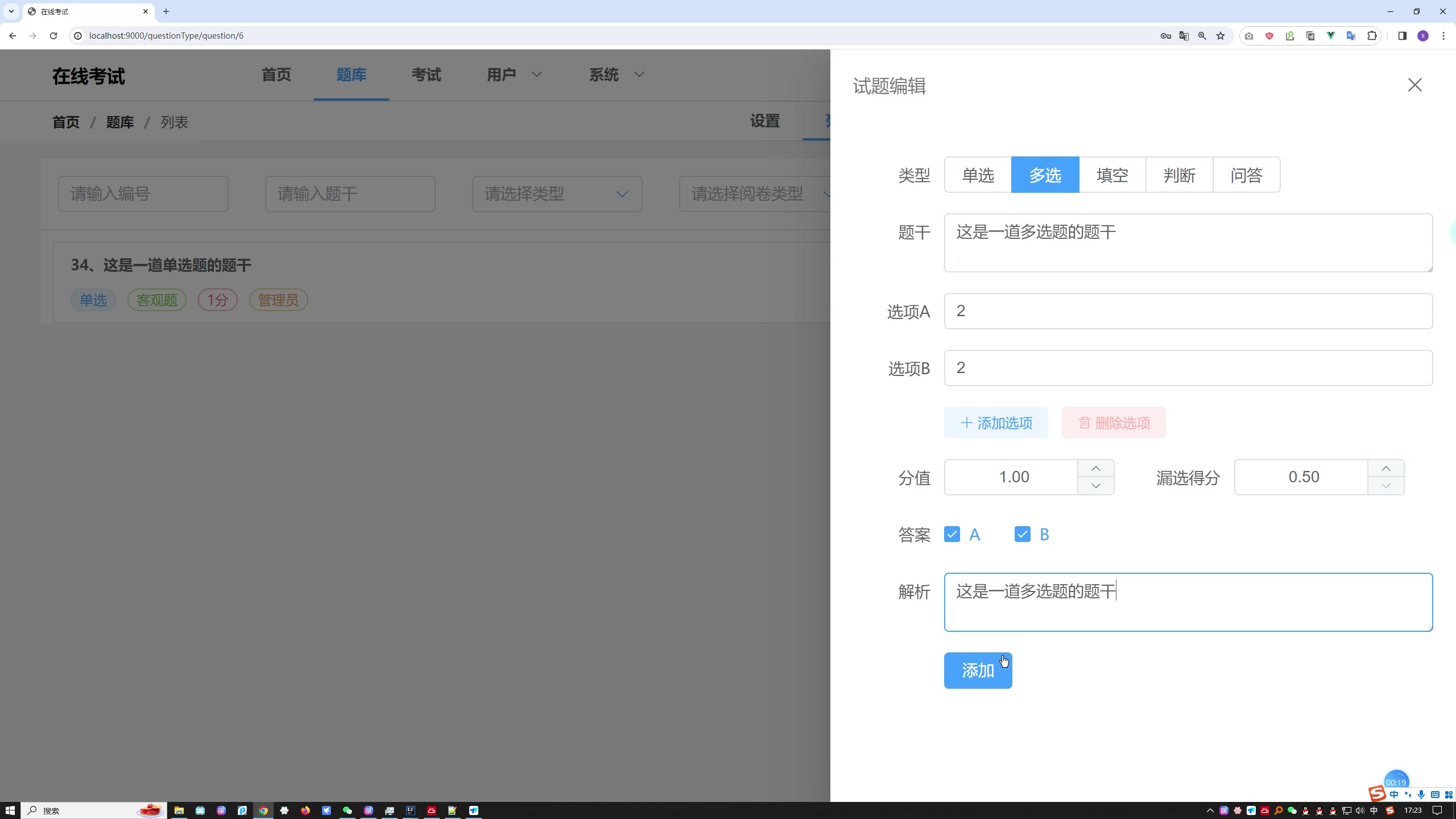The image size is (1456, 819).
Task: Open the 请选择阅卷类型 dropdown
Action: point(755,194)
